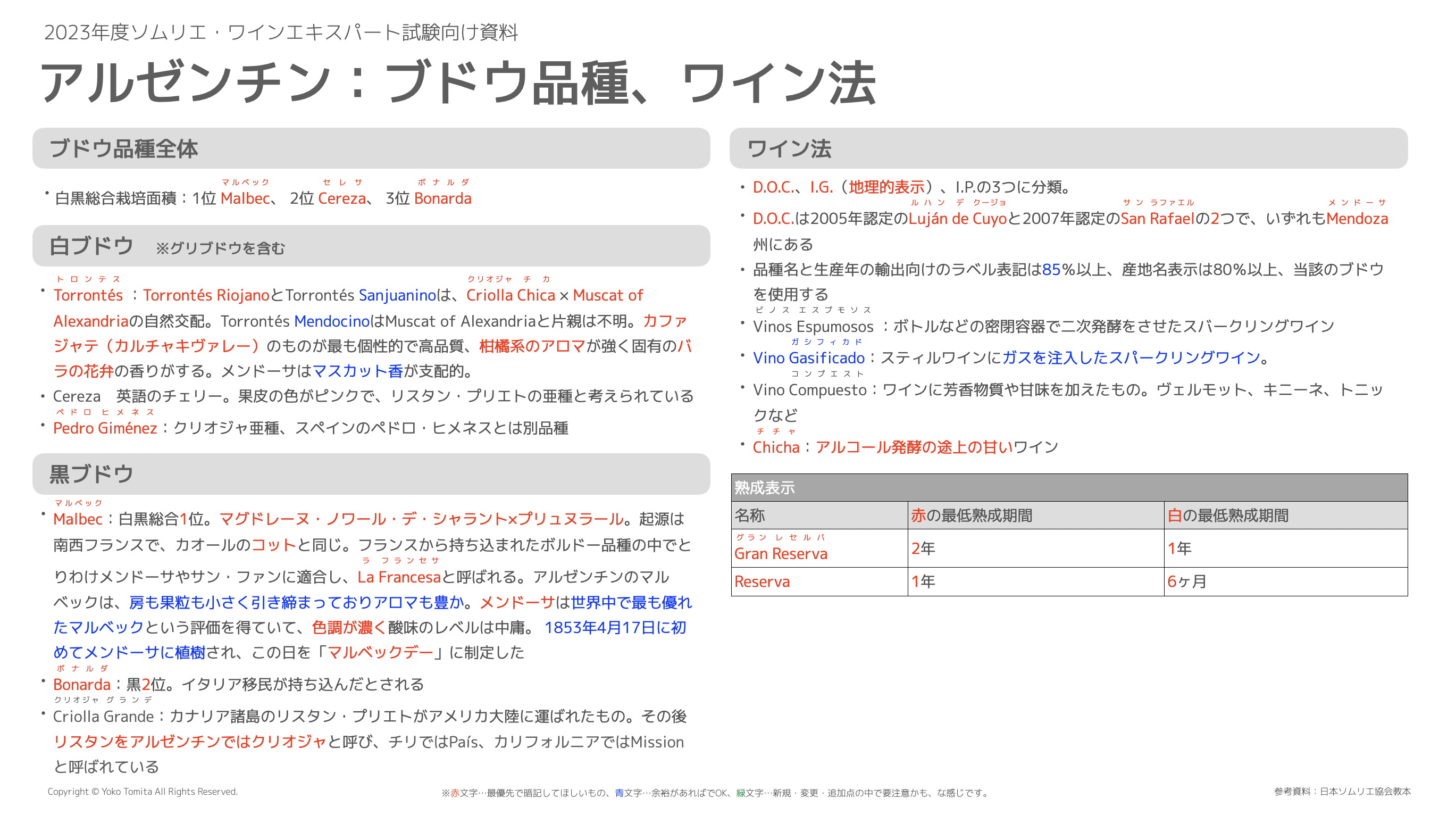Click the blue date 1853年4月17日に初
This screenshot has height=815, width=1456.
click(615, 628)
